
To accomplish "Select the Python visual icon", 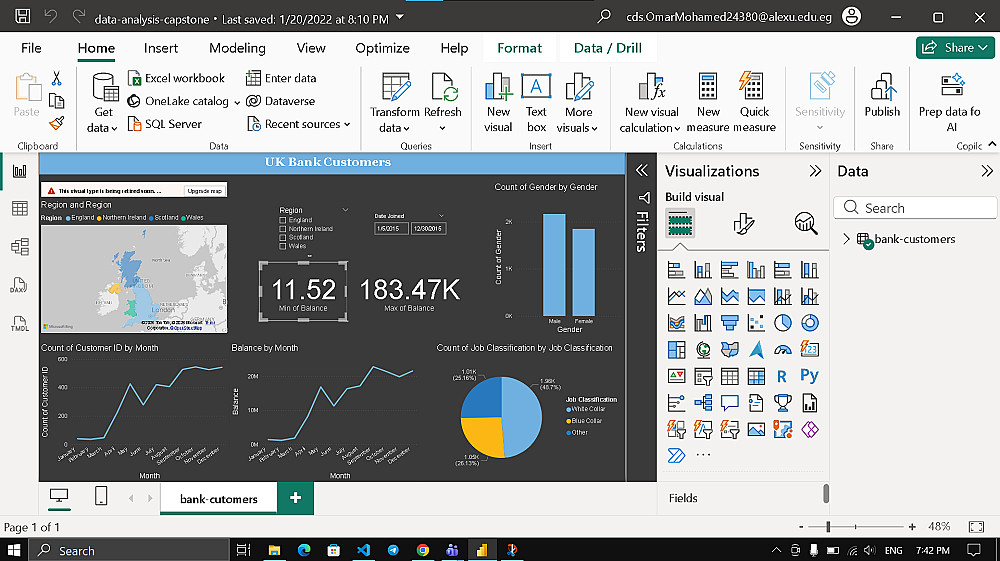I will tap(809, 376).
